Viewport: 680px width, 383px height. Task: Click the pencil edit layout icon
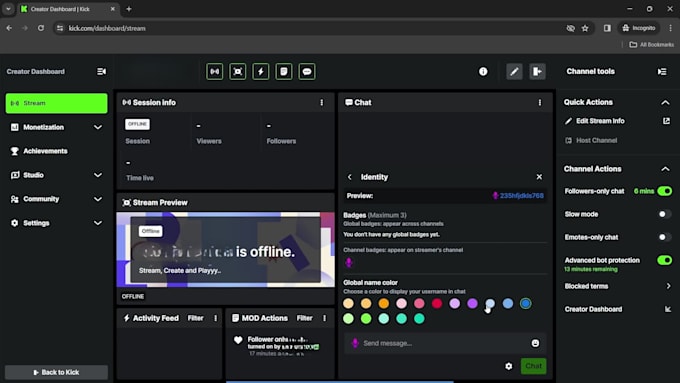(514, 72)
